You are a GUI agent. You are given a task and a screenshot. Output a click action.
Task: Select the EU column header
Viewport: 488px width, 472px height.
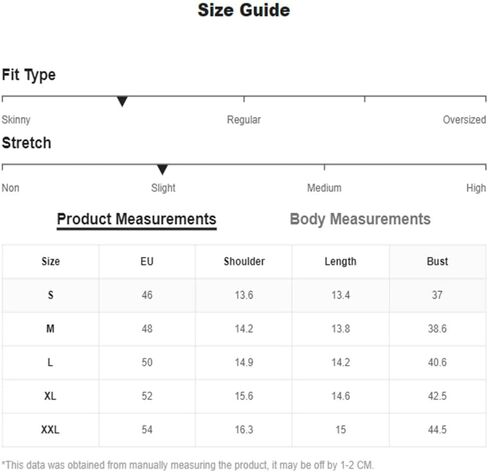pos(147,262)
